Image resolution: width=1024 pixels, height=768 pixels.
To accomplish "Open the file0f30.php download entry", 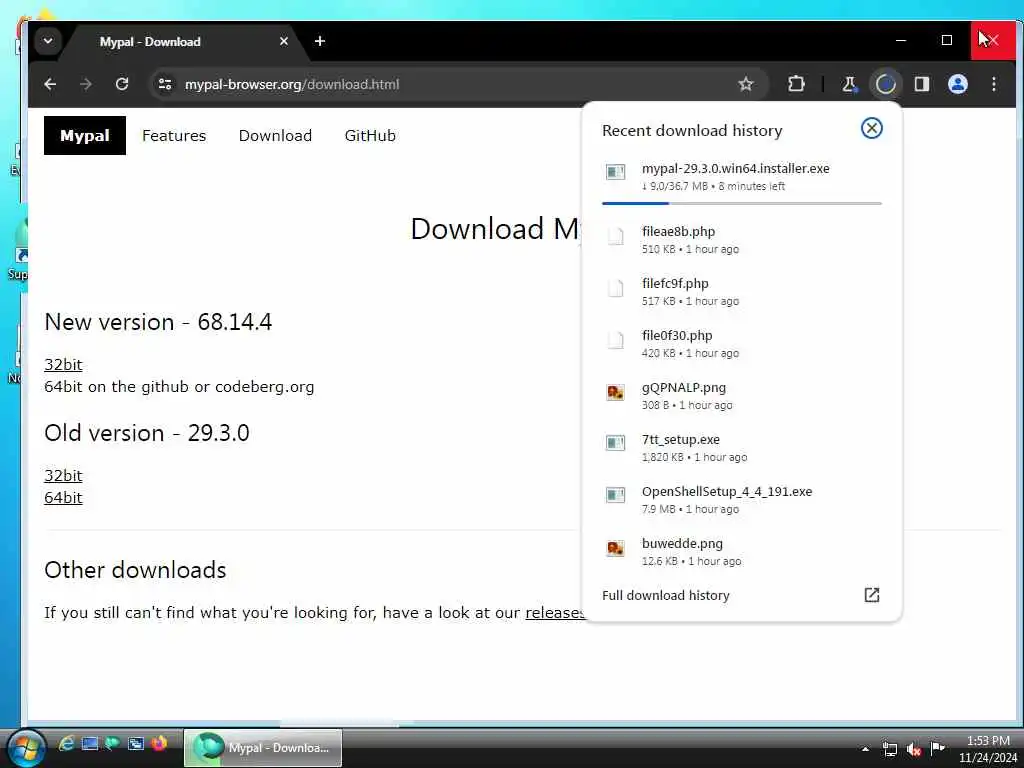I will (x=741, y=344).
